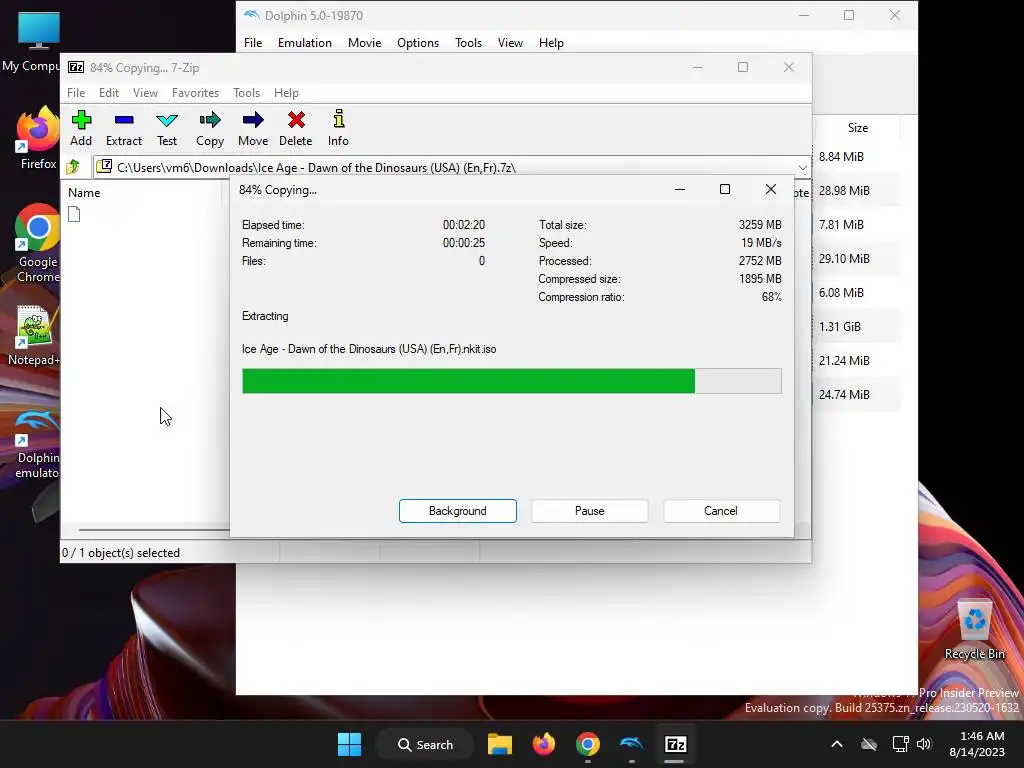
Task: Open the Google Chrome desktop shortcut
Action: tap(38, 243)
